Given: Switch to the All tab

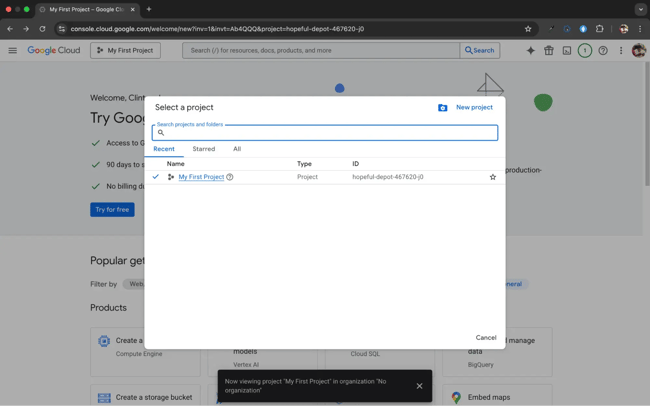Looking at the screenshot, I should (237, 149).
